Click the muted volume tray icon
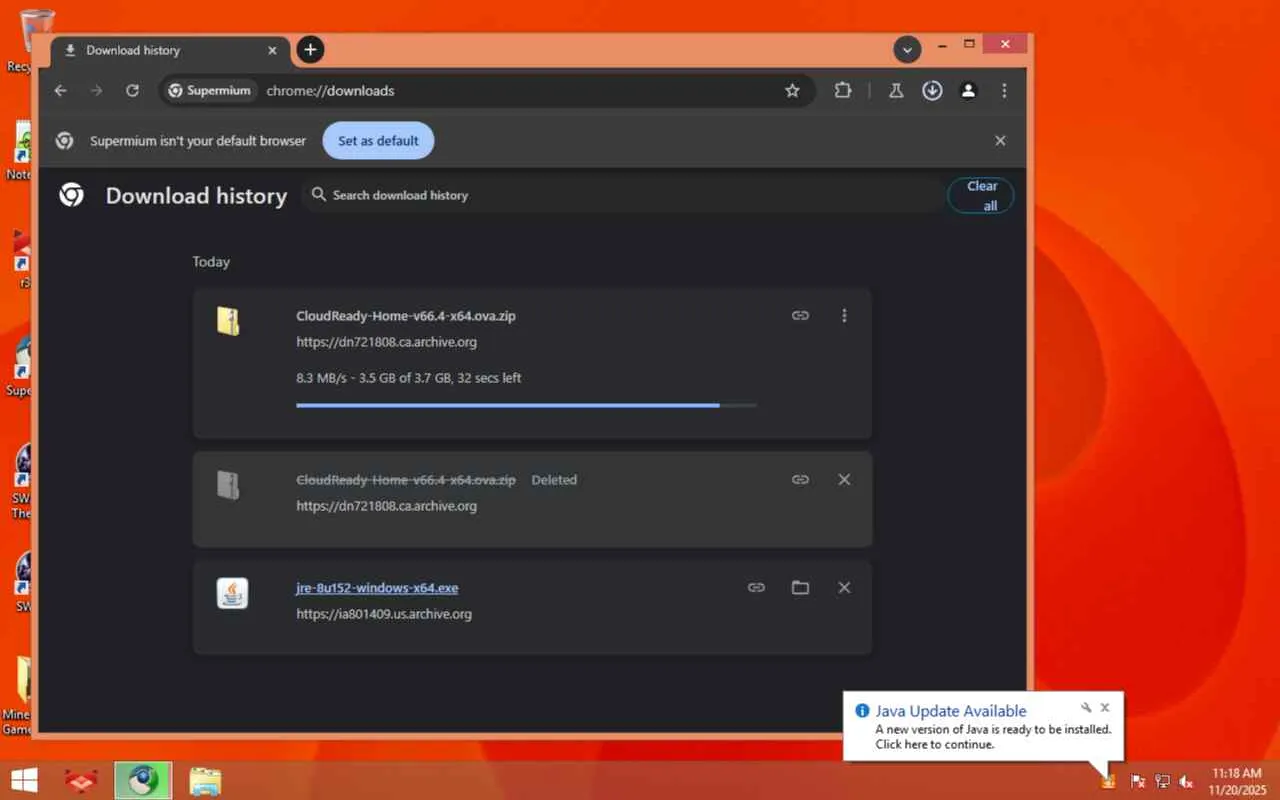The image size is (1280, 800). click(x=1187, y=781)
